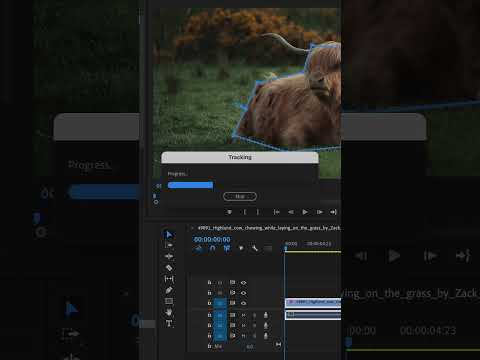Screen dimensions: 480x360
Task: Select the Razor tool
Action: [169, 267]
